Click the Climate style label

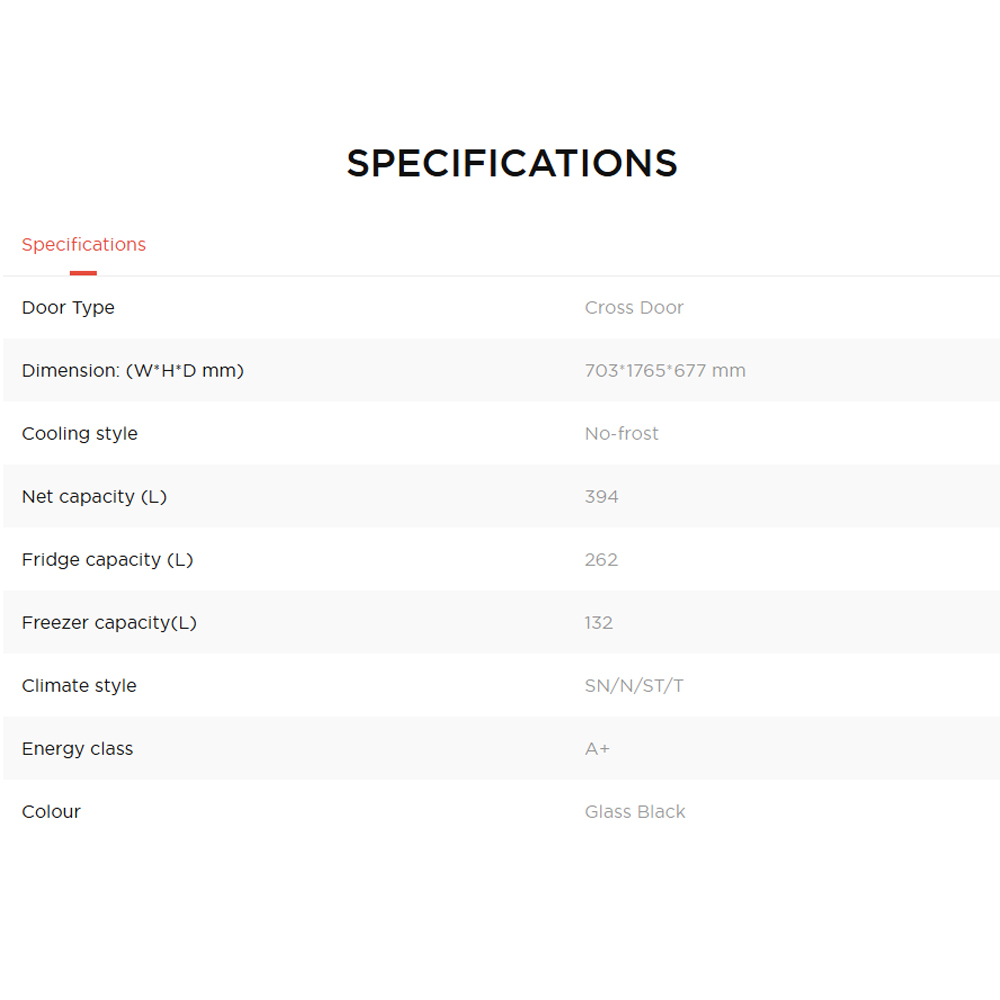click(x=79, y=686)
